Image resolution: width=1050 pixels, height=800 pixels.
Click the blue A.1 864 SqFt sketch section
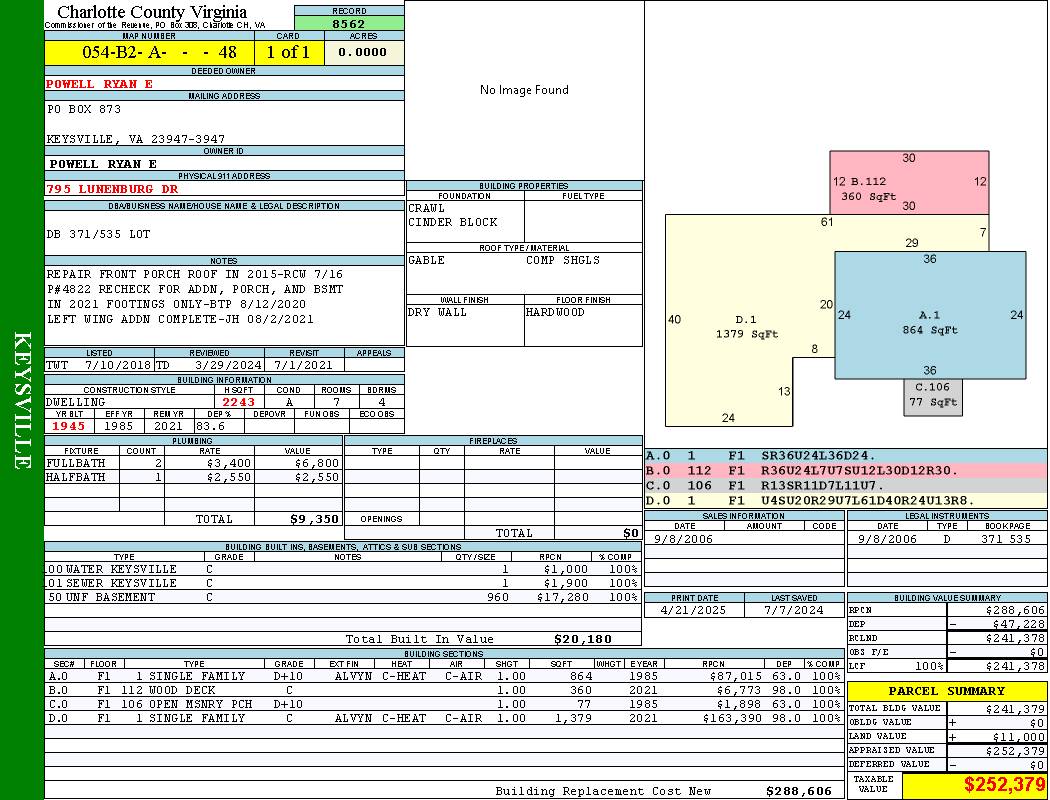pyautogui.click(x=930, y=322)
